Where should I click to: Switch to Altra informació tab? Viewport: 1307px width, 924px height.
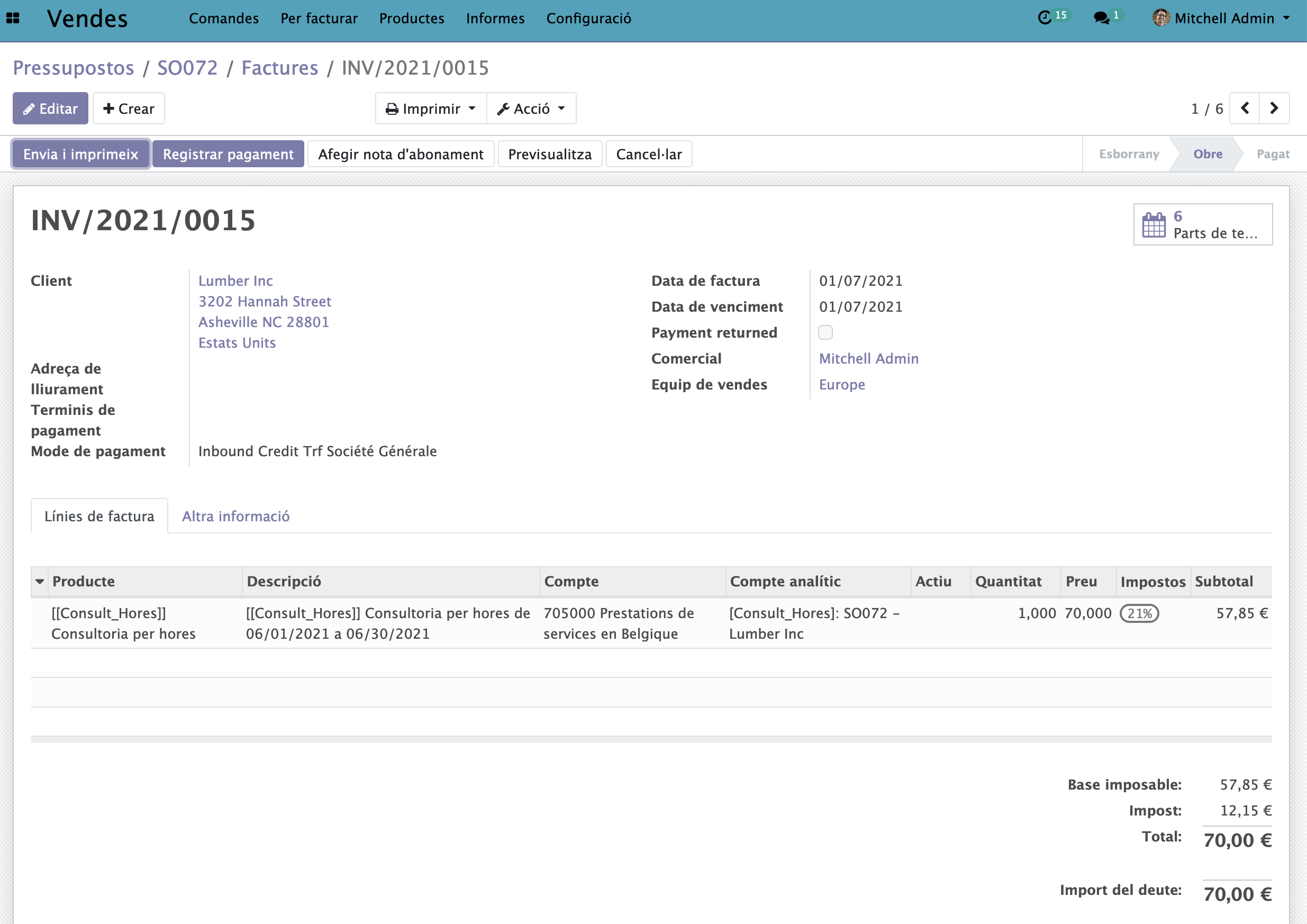pos(235,516)
